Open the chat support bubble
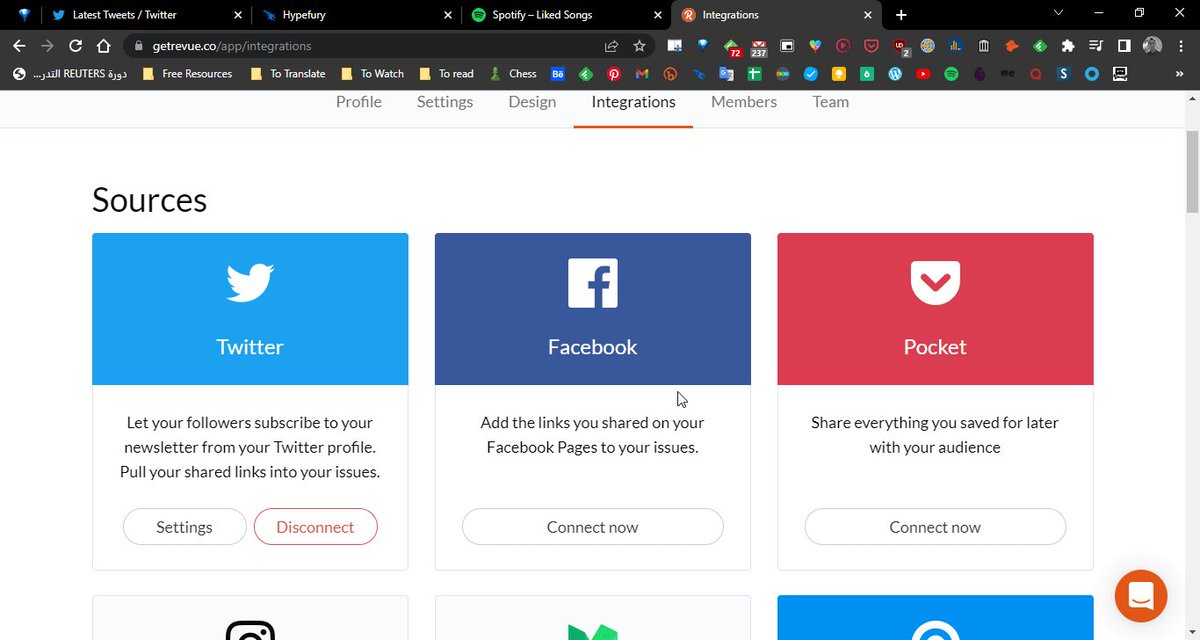The height and width of the screenshot is (640, 1200). (1141, 596)
